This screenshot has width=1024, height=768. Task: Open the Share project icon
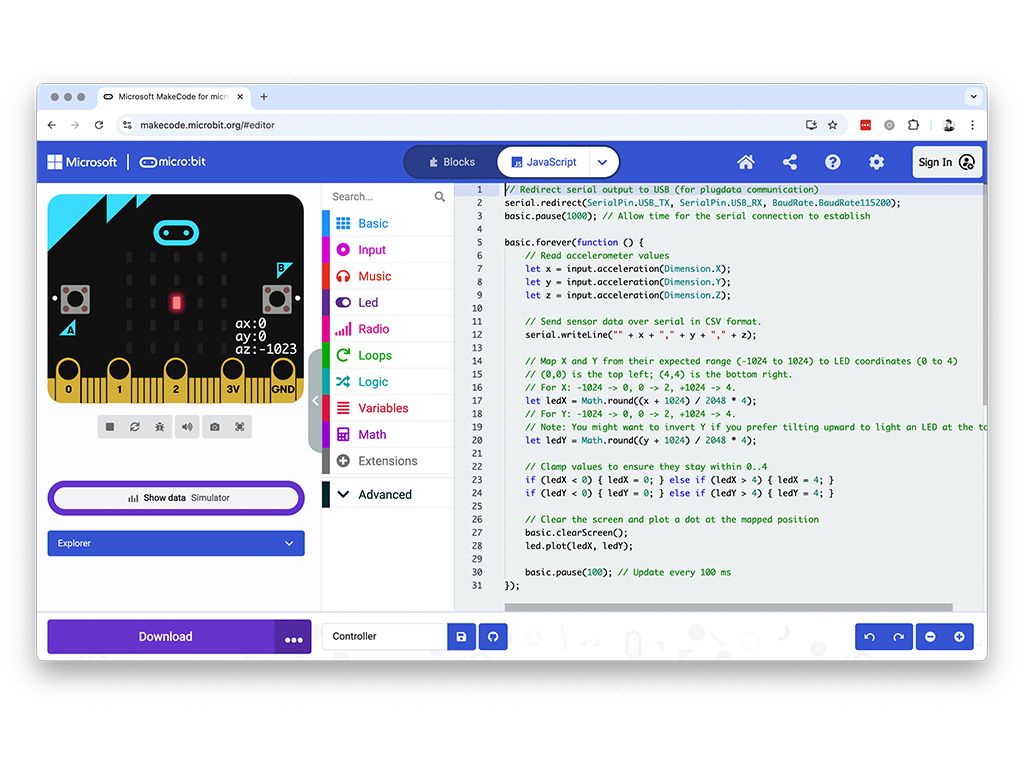click(x=789, y=162)
